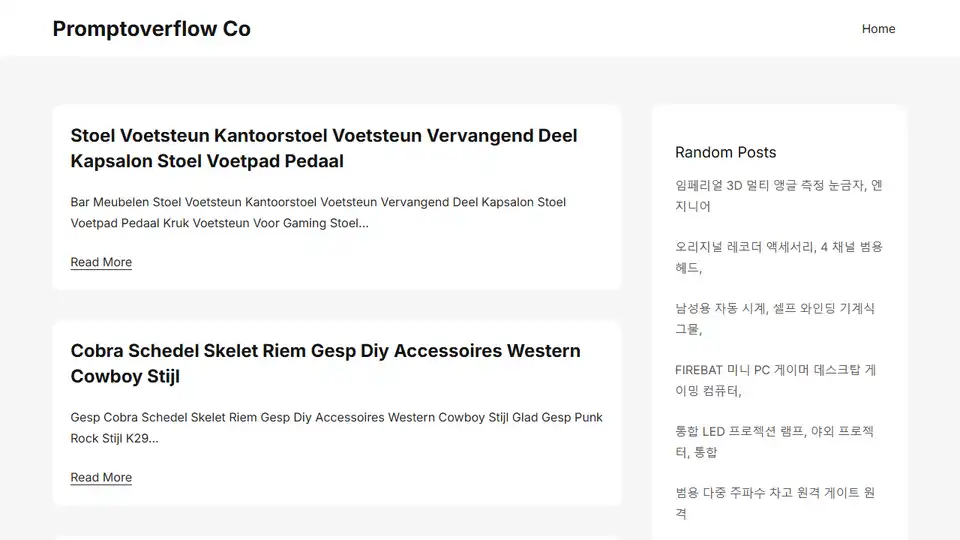
Task: Open random post 통합 LED 프로젝션 램프
Action: pos(774,441)
